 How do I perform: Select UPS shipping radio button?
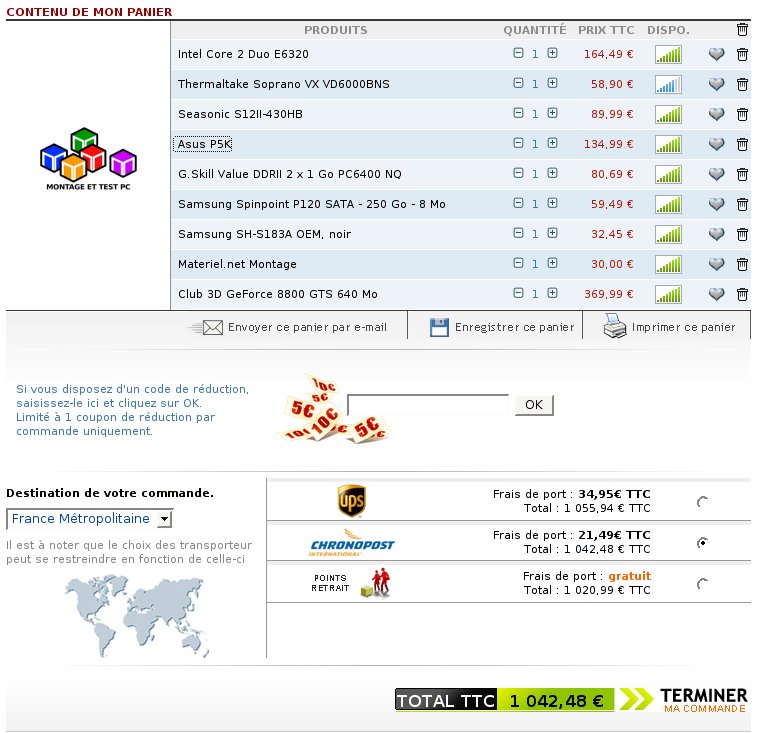coord(702,501)
